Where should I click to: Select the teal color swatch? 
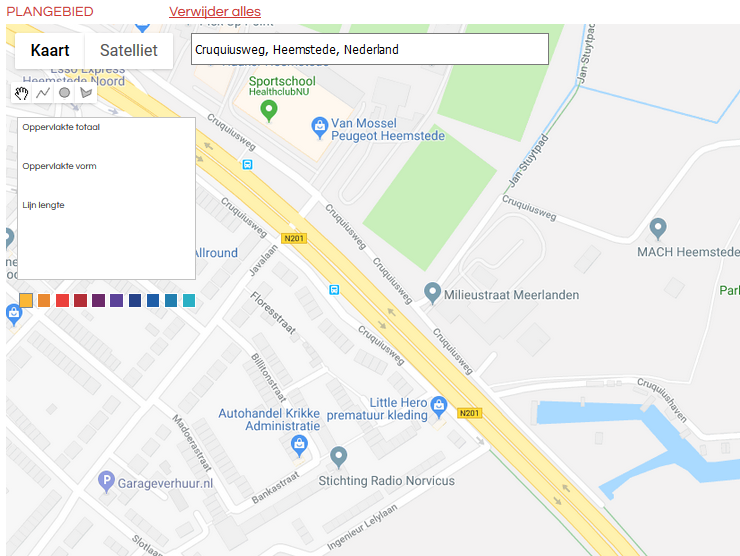[x=189, y=300]
